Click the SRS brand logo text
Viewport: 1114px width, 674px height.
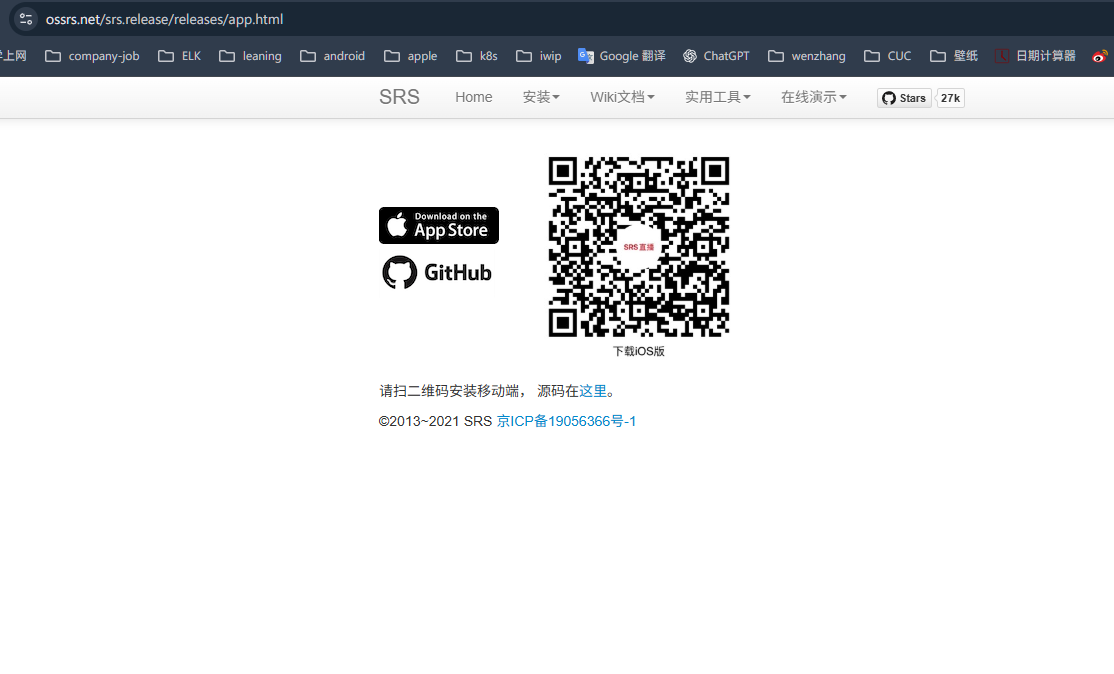pos(399,97)
